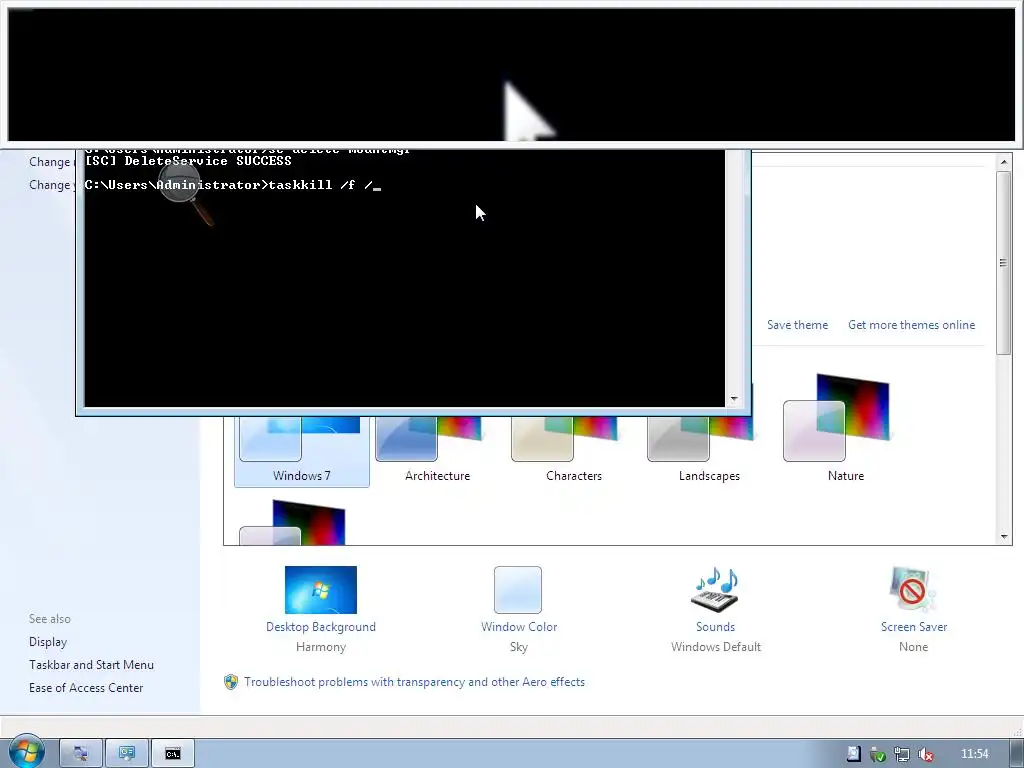Click the Screen Saver label text
1024x768 pixels.
tap(914, 627)
